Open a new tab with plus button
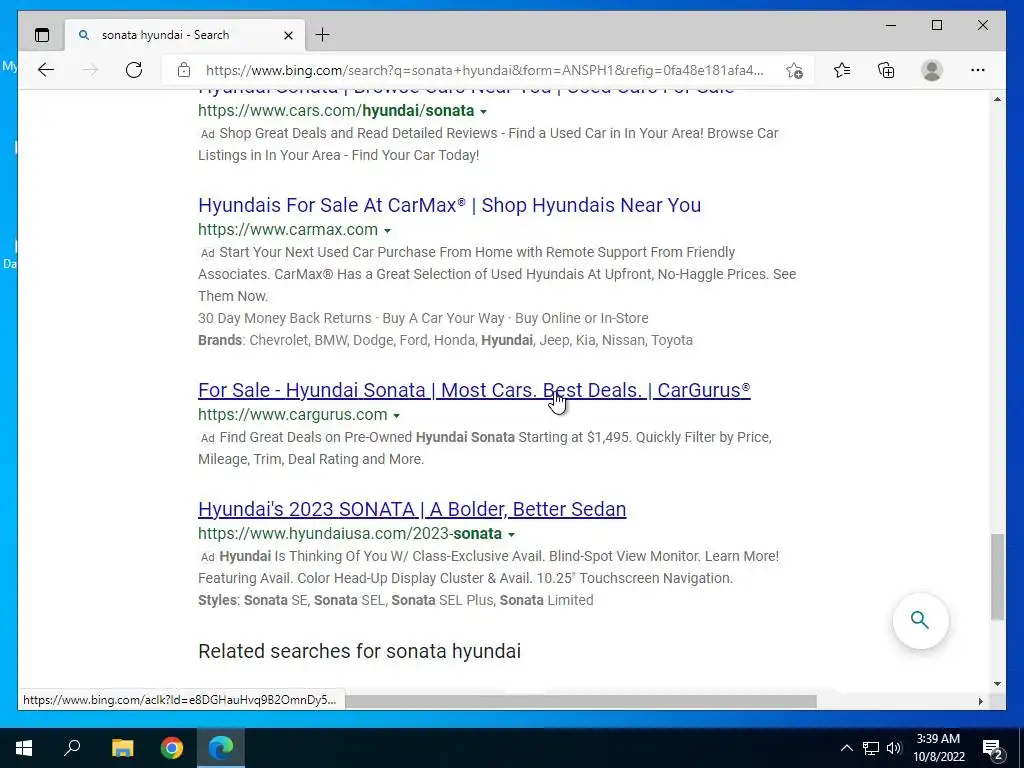The width and height of the screenshot is (1024, 768). click(x=323, y=35)
